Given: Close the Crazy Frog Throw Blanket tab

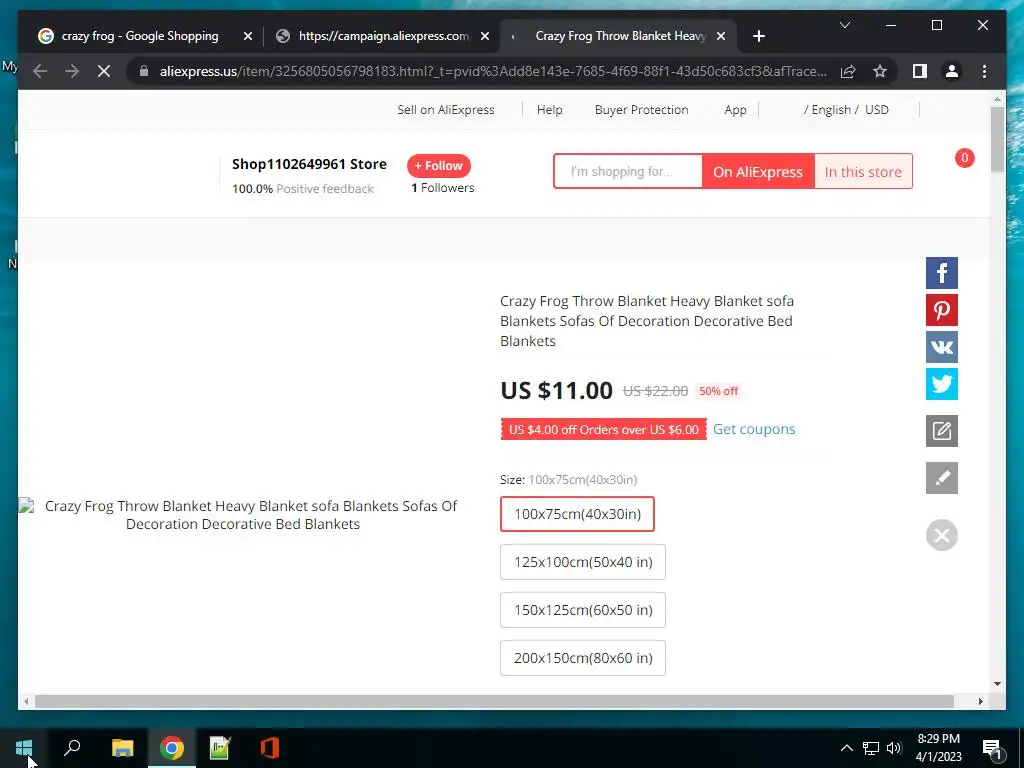Looking at the screenshot, I should [721, 37].
